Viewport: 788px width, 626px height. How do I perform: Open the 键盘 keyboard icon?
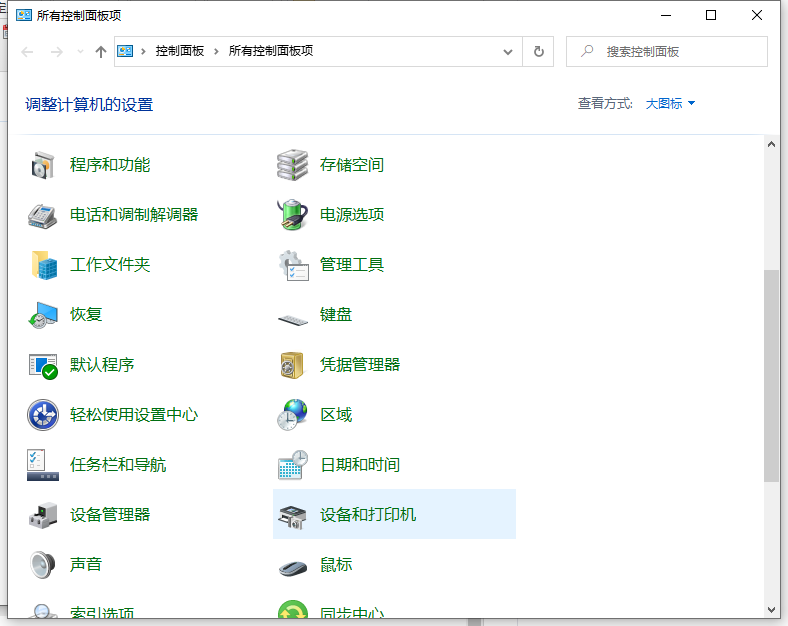pyautogui.click(x=292, y=320)
